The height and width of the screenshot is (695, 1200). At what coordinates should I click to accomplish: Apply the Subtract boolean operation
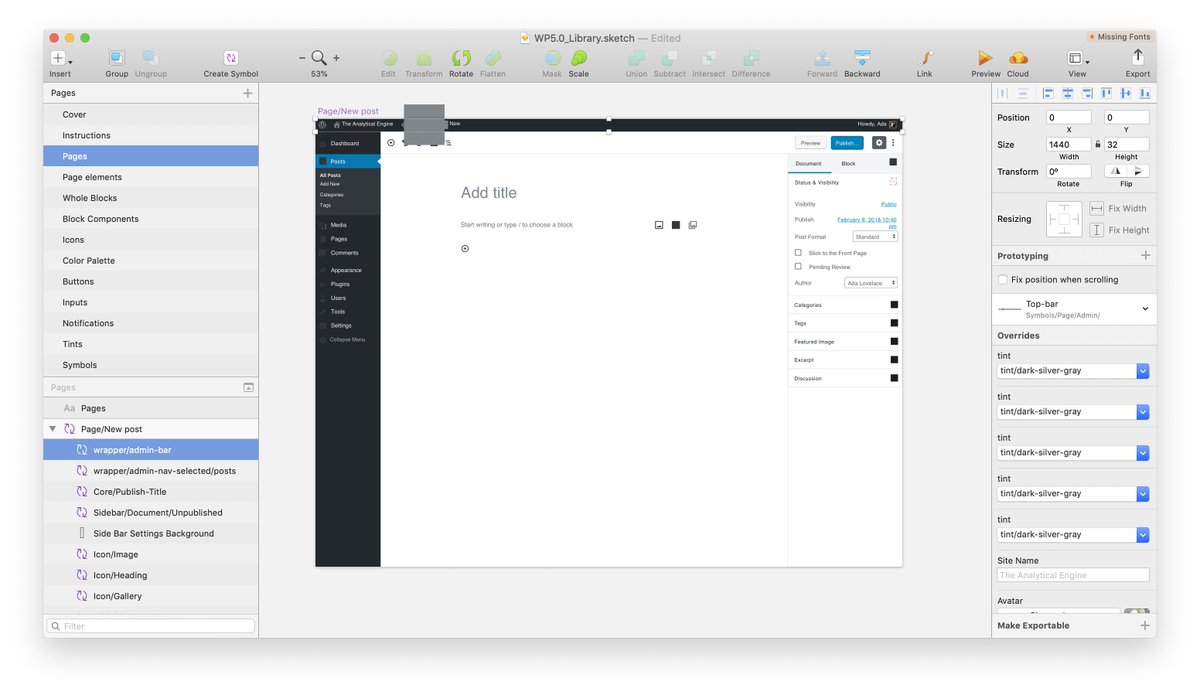pos(670,60)
